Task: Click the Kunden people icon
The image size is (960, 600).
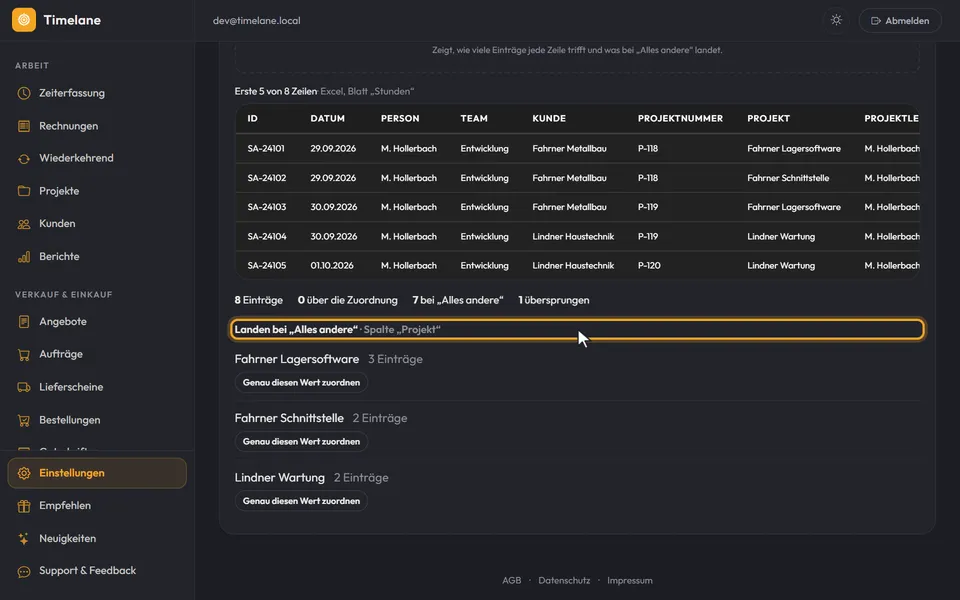Action: pyautogui.click(x=24, y=224)
